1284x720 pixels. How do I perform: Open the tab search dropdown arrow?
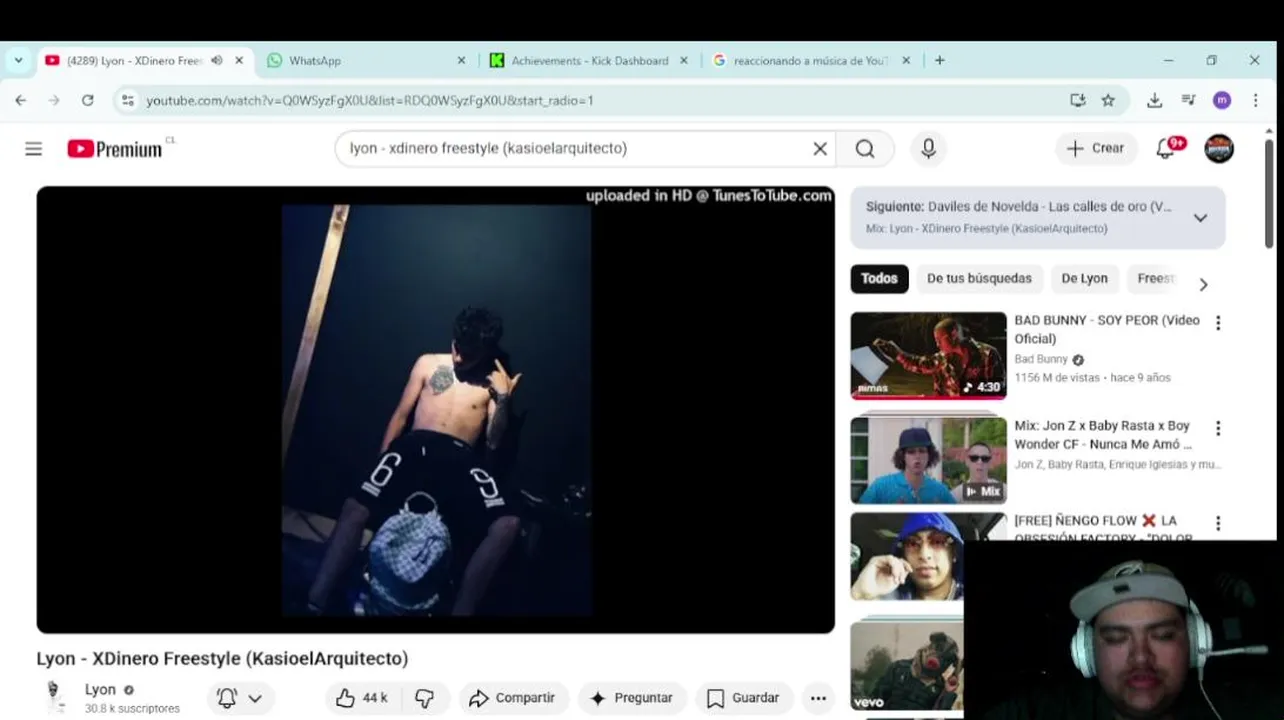(18, 60)
